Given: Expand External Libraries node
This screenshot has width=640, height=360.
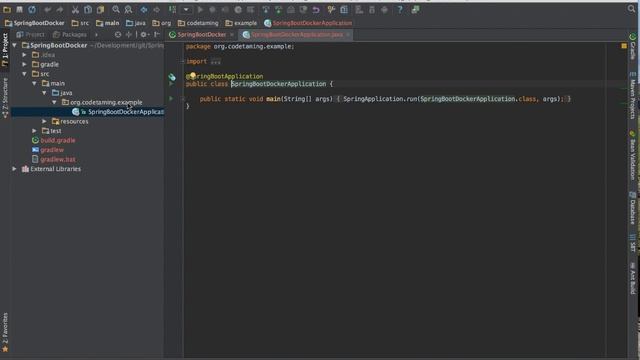Looking at the screenshot, I should coord(14,169).
